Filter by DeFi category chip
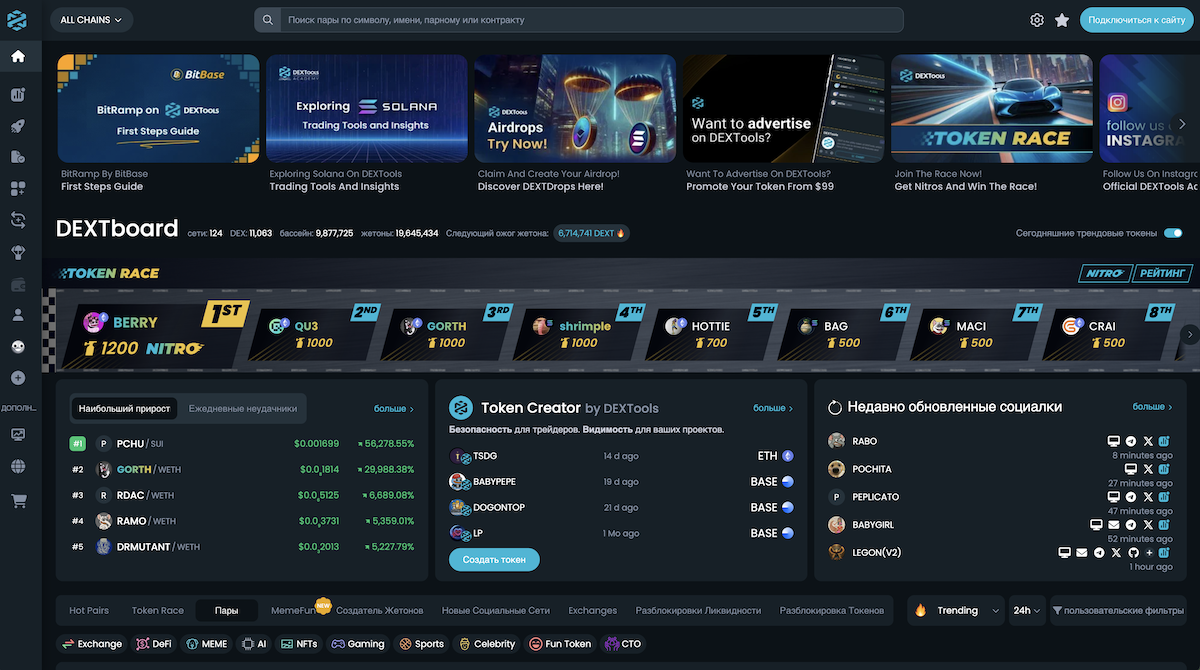1200x670 pixels. click(x=154, y=644)
